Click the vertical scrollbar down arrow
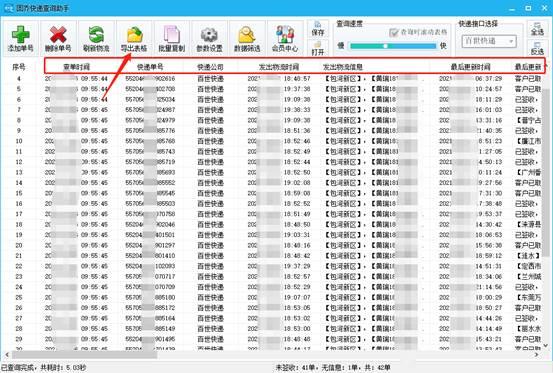The width and height of the screenshot is (553, 373). click(x=546, y=345)
